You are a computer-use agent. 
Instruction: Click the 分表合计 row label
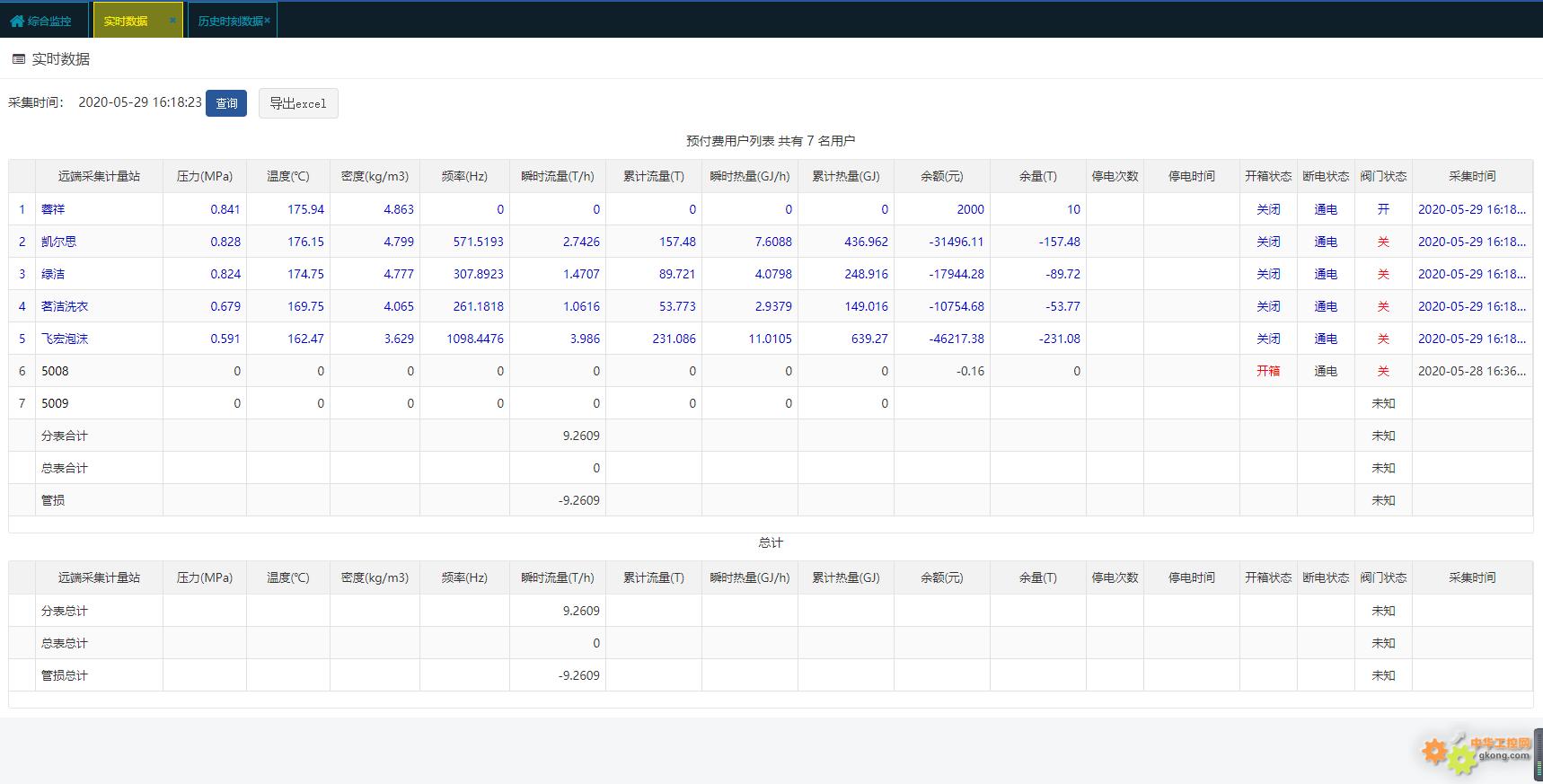click(65, 436)
